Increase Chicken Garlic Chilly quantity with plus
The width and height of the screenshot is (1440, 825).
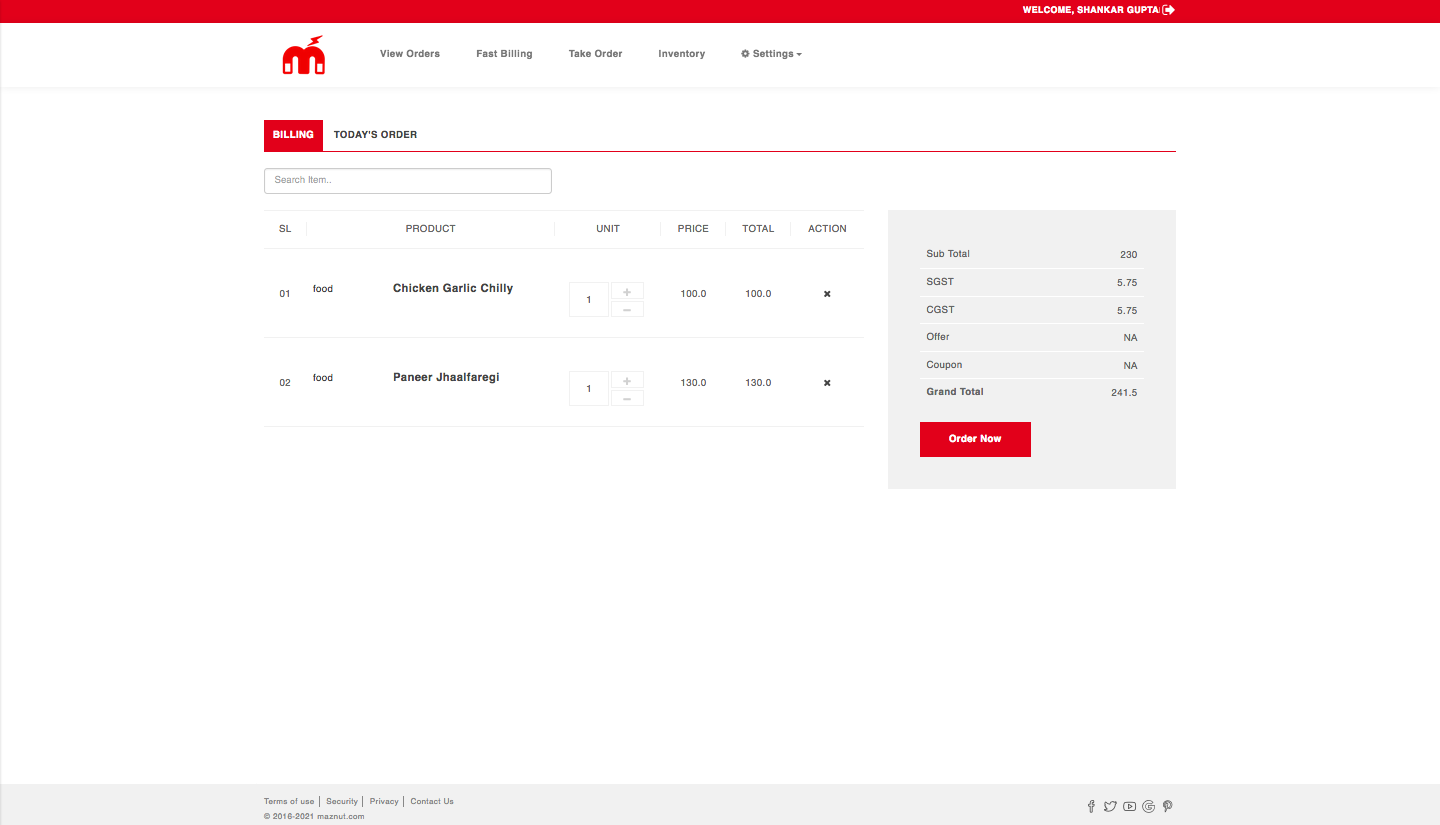coord(627,292)
